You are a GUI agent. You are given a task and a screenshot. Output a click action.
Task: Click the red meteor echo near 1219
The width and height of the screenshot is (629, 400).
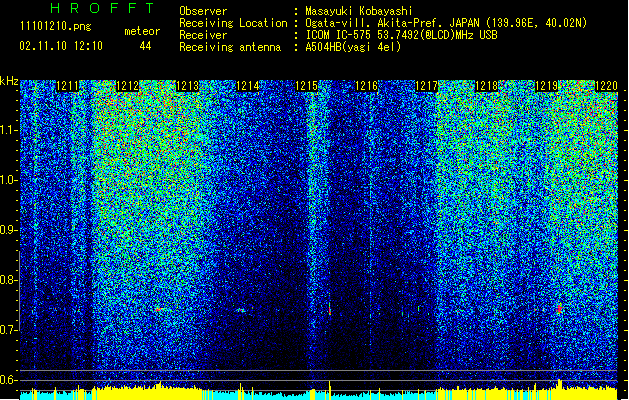point(559,309)
